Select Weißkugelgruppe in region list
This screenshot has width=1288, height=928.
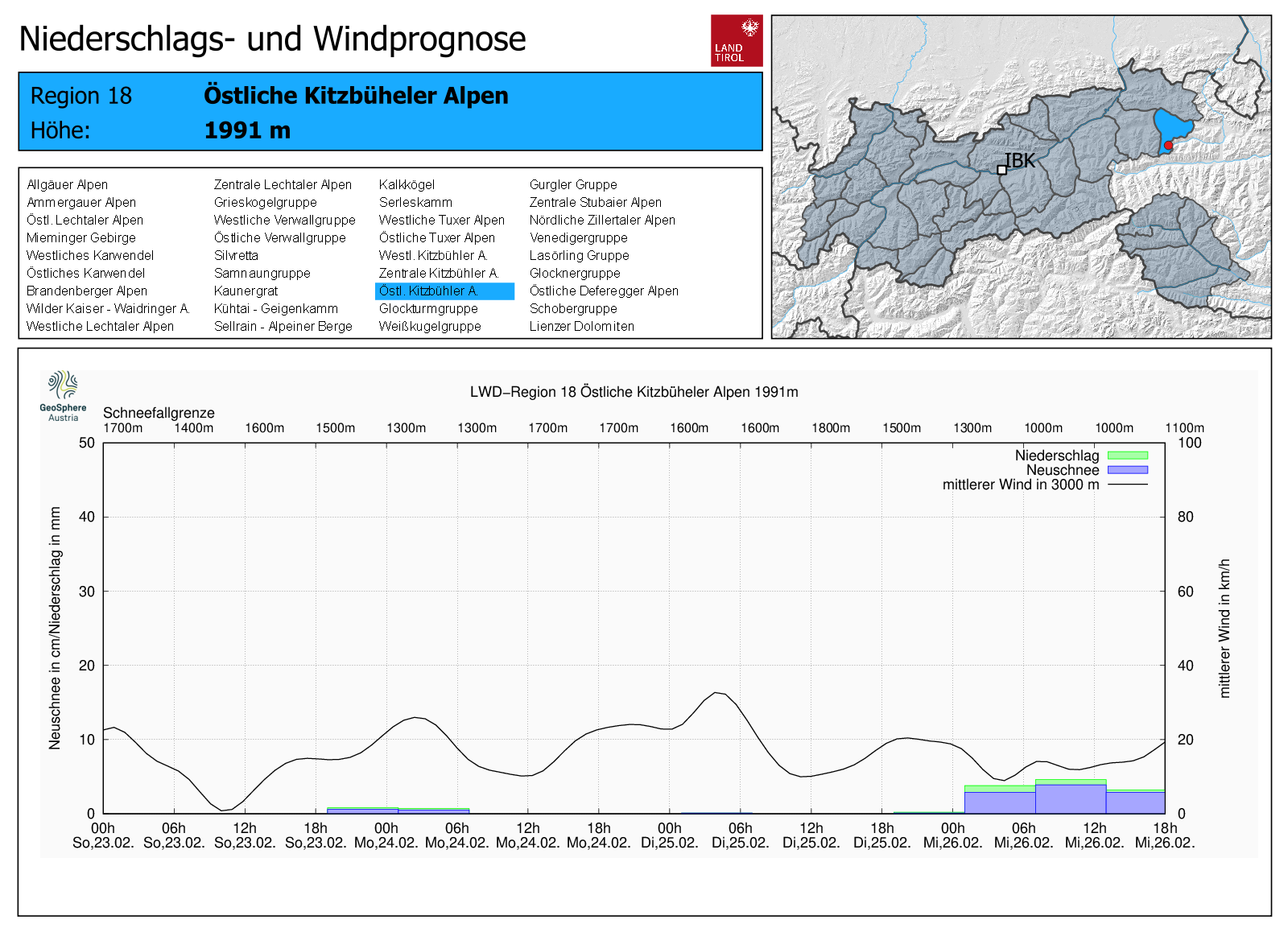430,327
